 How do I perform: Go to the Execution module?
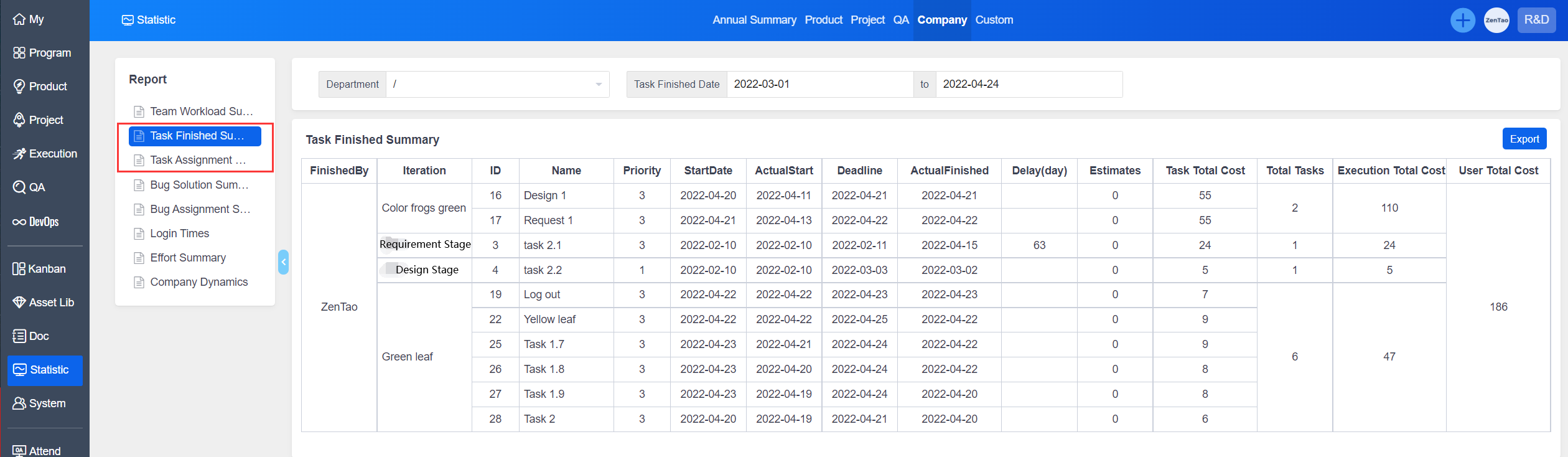click(45, 154)
